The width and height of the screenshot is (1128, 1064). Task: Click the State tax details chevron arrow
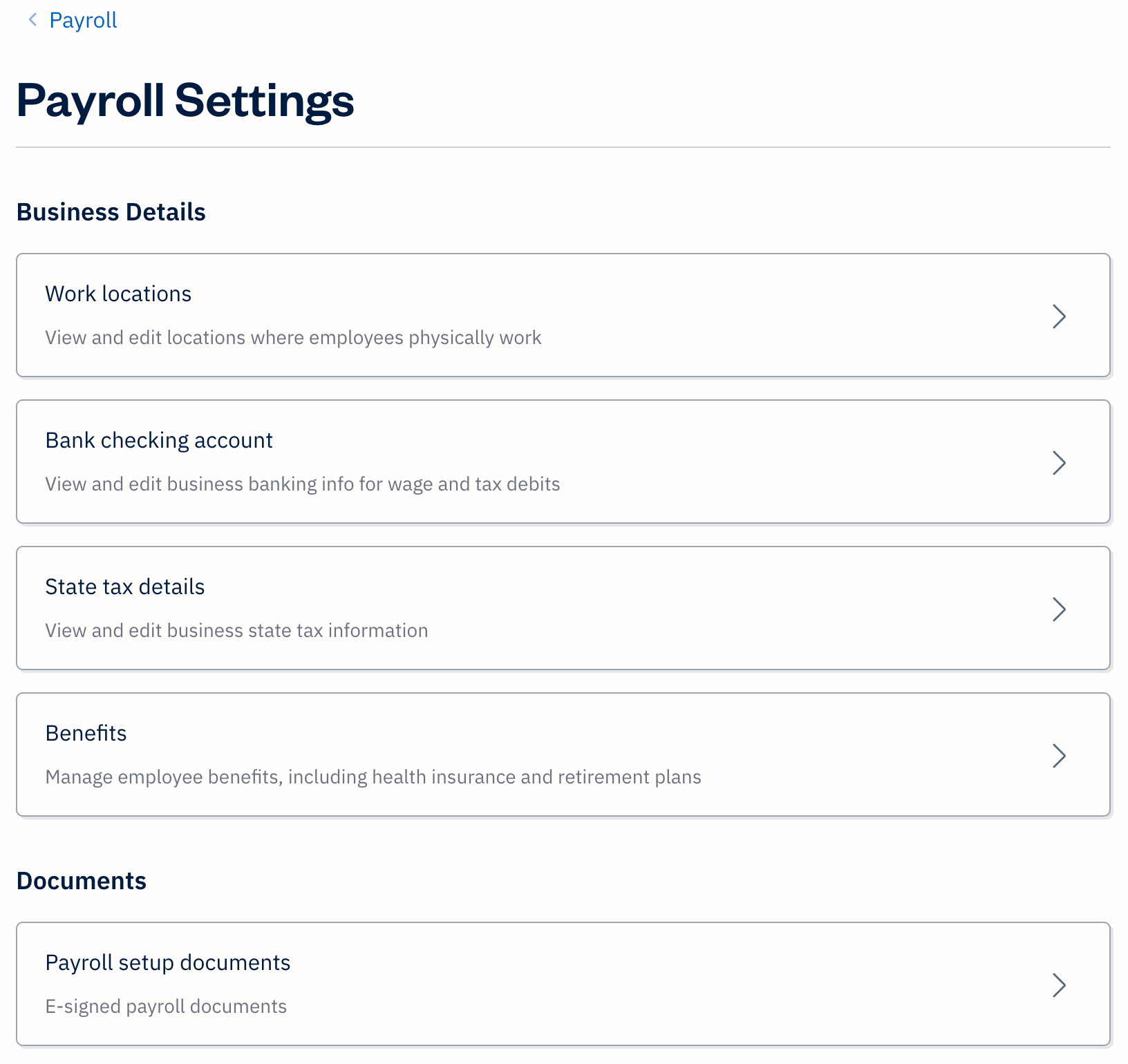tap(1060, 609)
